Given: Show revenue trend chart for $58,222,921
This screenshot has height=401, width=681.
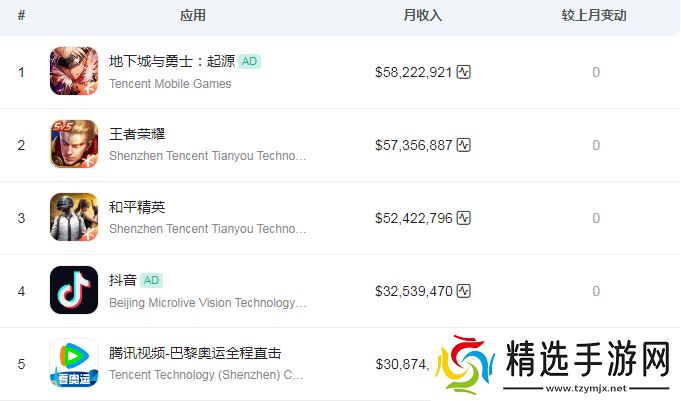Looking at the screenshot, I should tap(464, 72).
